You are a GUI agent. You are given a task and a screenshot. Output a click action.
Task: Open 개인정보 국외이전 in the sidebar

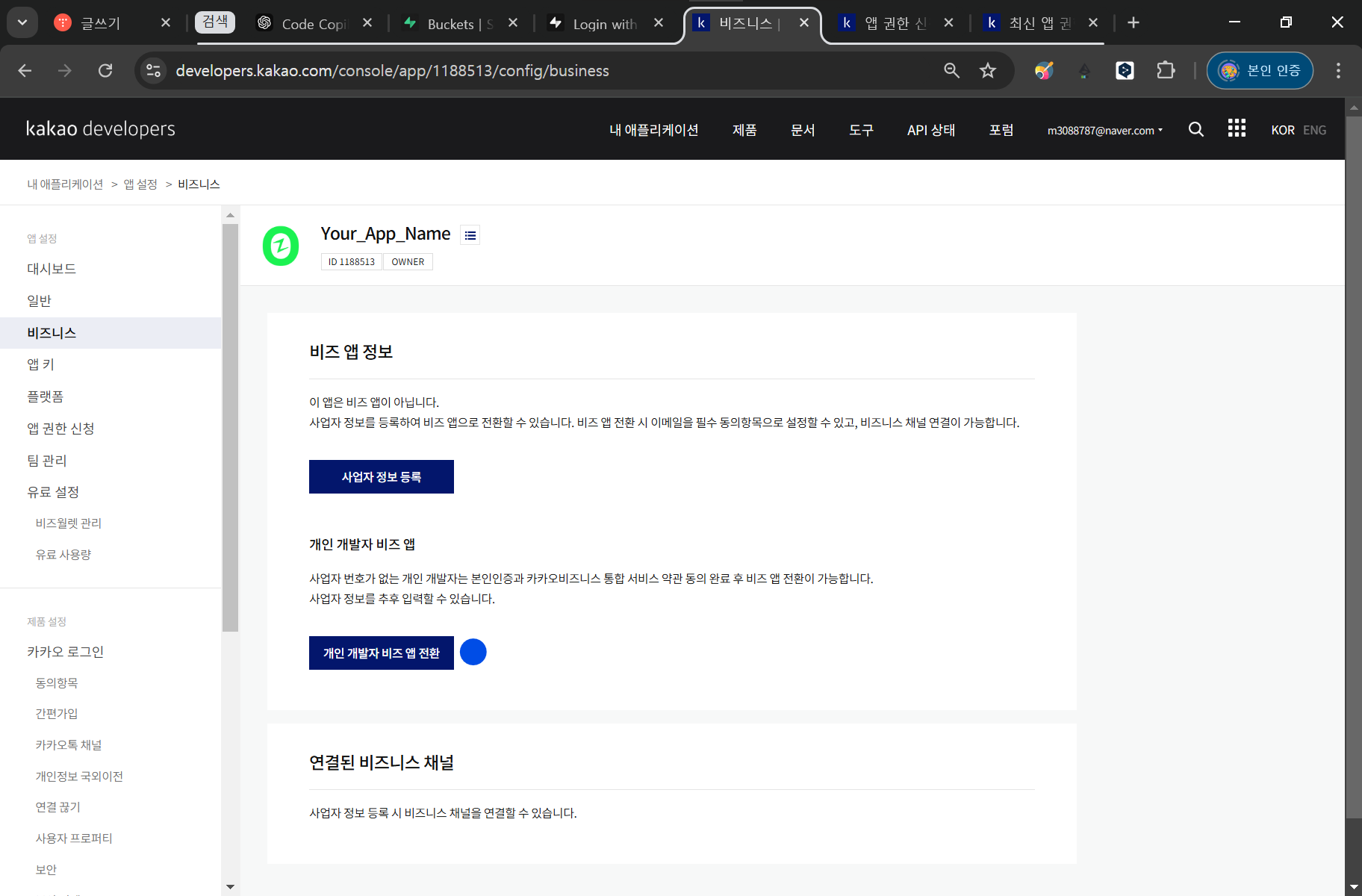point(79,777)
